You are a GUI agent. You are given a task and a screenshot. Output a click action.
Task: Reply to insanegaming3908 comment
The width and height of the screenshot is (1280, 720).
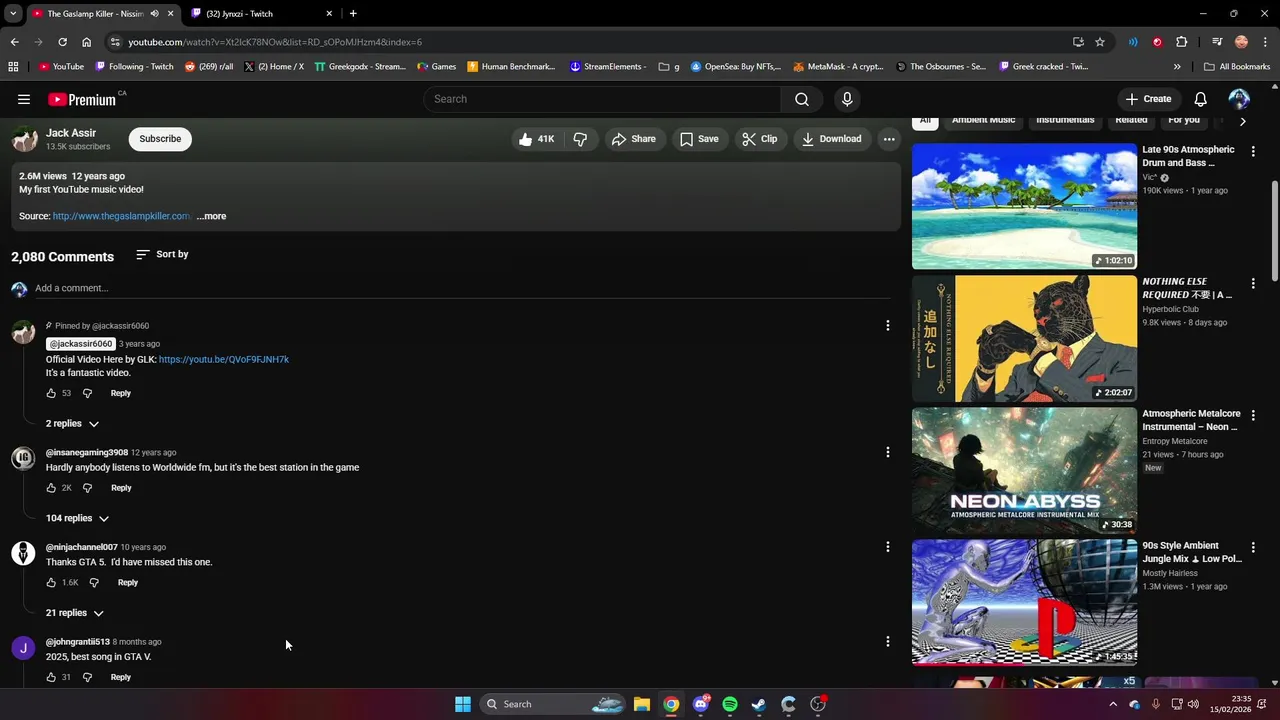point(121,488)
